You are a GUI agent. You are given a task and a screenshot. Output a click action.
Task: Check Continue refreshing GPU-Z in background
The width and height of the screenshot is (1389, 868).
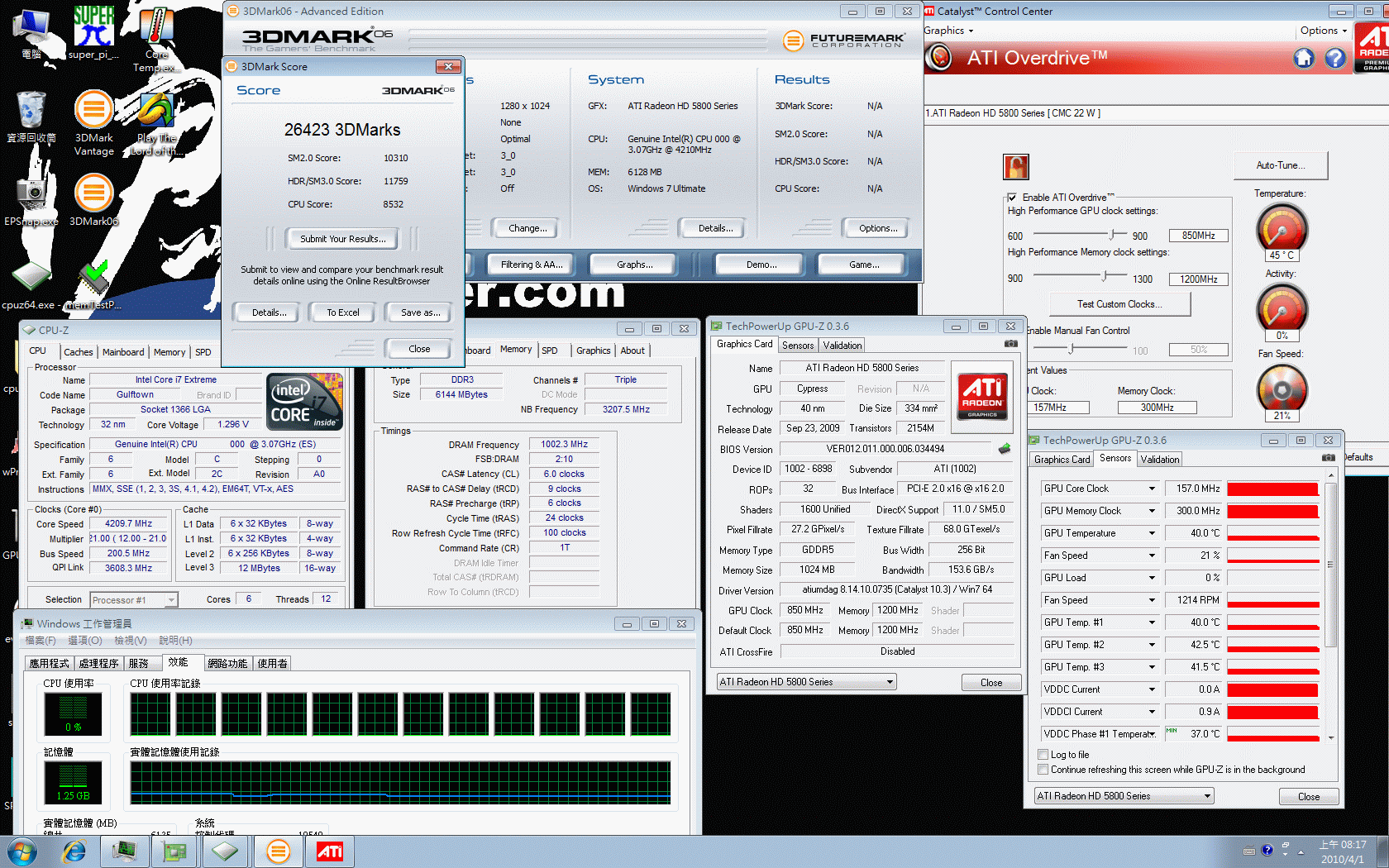click(x=1043, y=770)
